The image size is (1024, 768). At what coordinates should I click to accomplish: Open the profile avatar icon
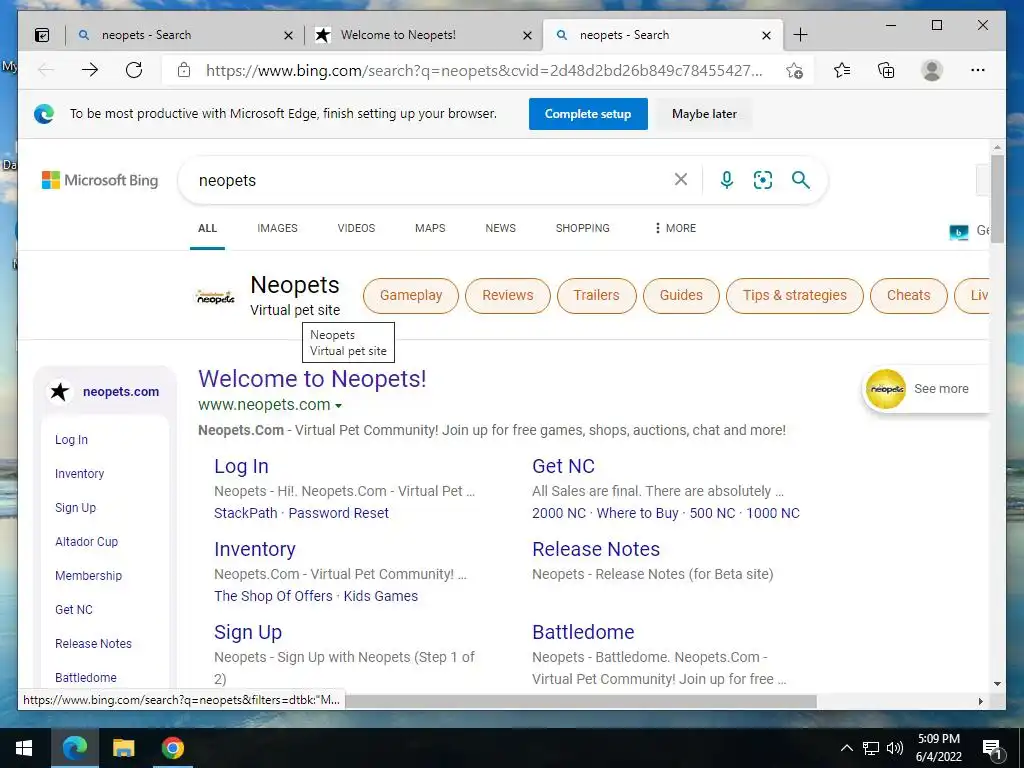[x=932, y=70]
